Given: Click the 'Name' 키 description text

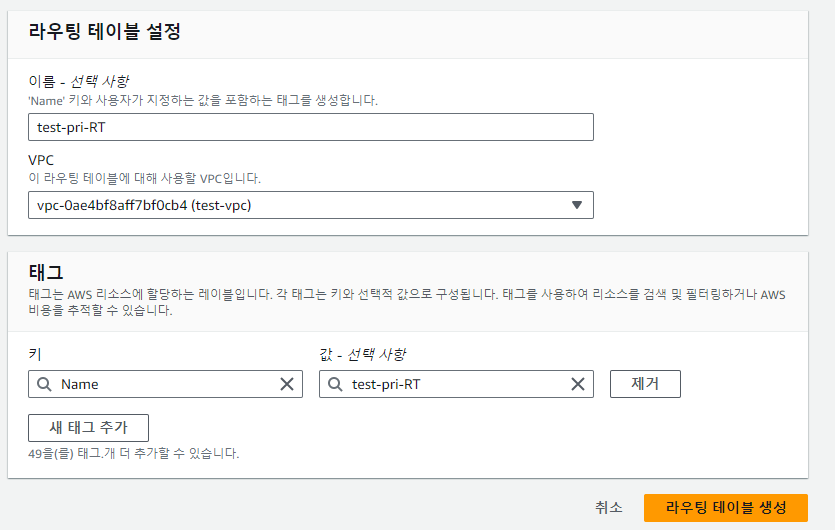Looking at the screenshot, I should (203, 100).
